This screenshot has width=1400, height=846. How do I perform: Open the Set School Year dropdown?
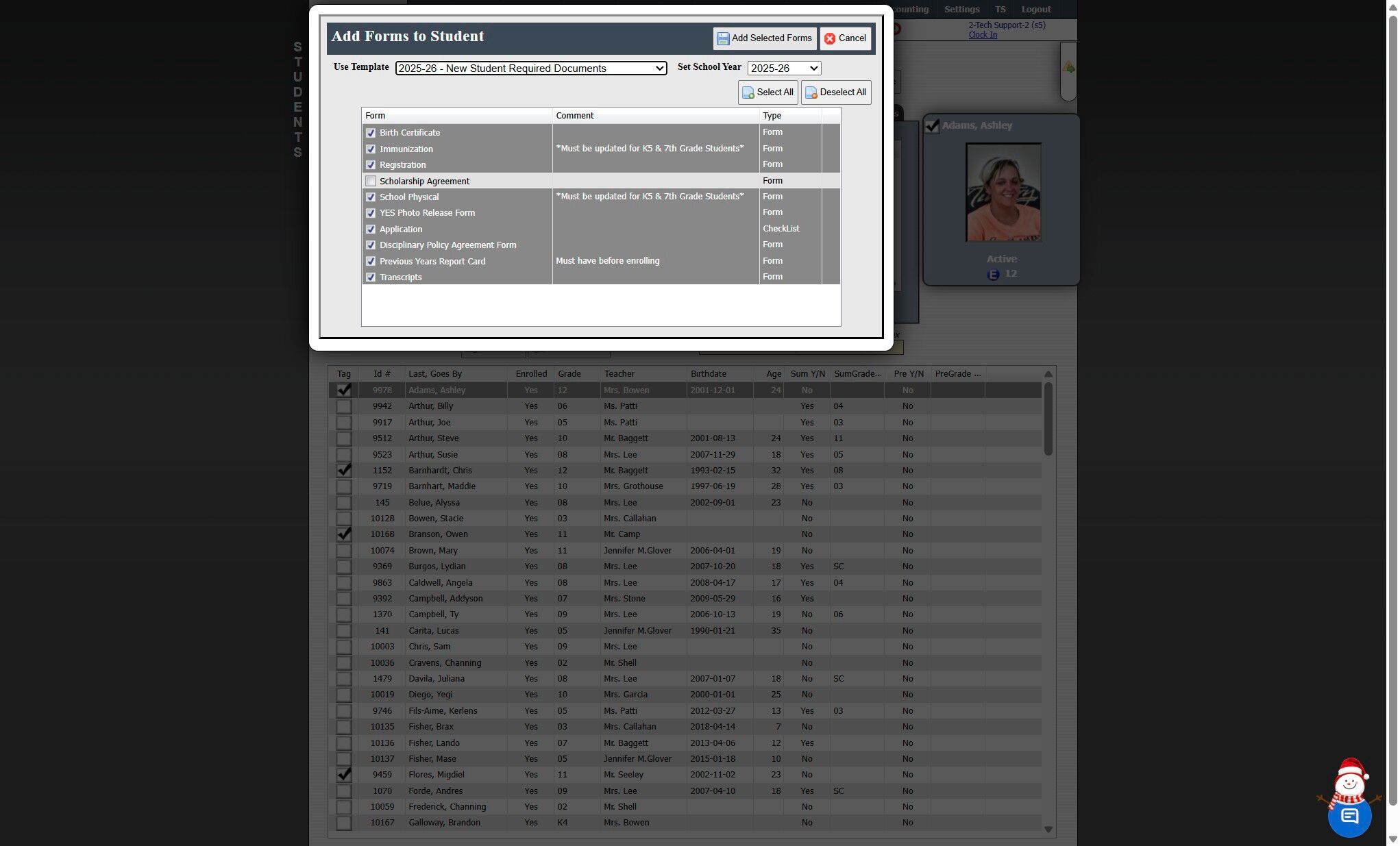(x=784, y=69)
